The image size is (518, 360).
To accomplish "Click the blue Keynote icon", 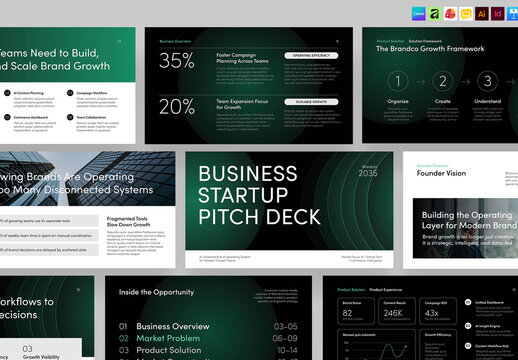I will (513, 14).
